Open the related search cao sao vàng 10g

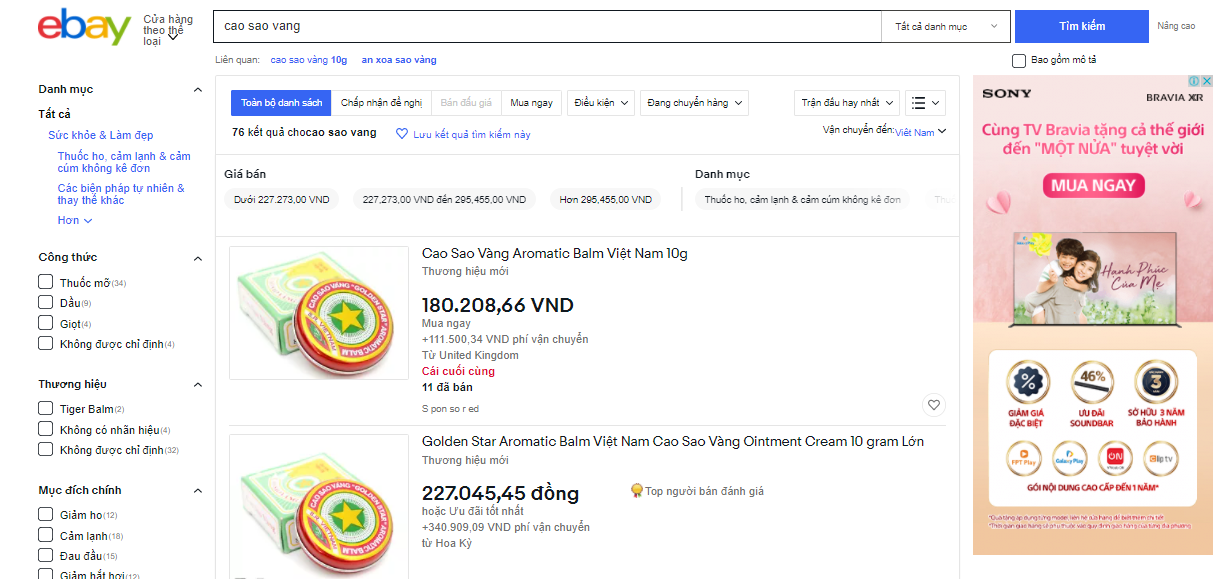coord(309,60)
